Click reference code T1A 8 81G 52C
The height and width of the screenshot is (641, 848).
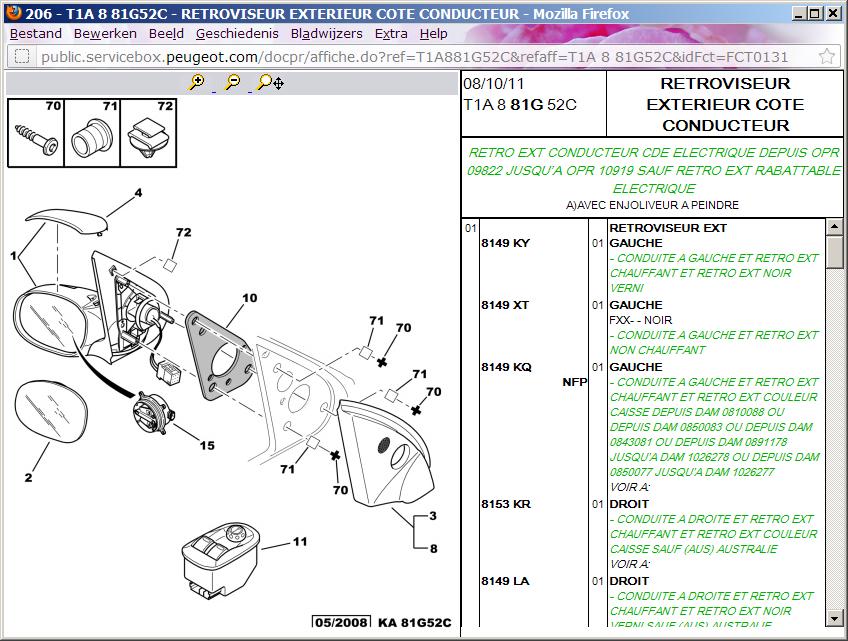[x=520, y=104]
